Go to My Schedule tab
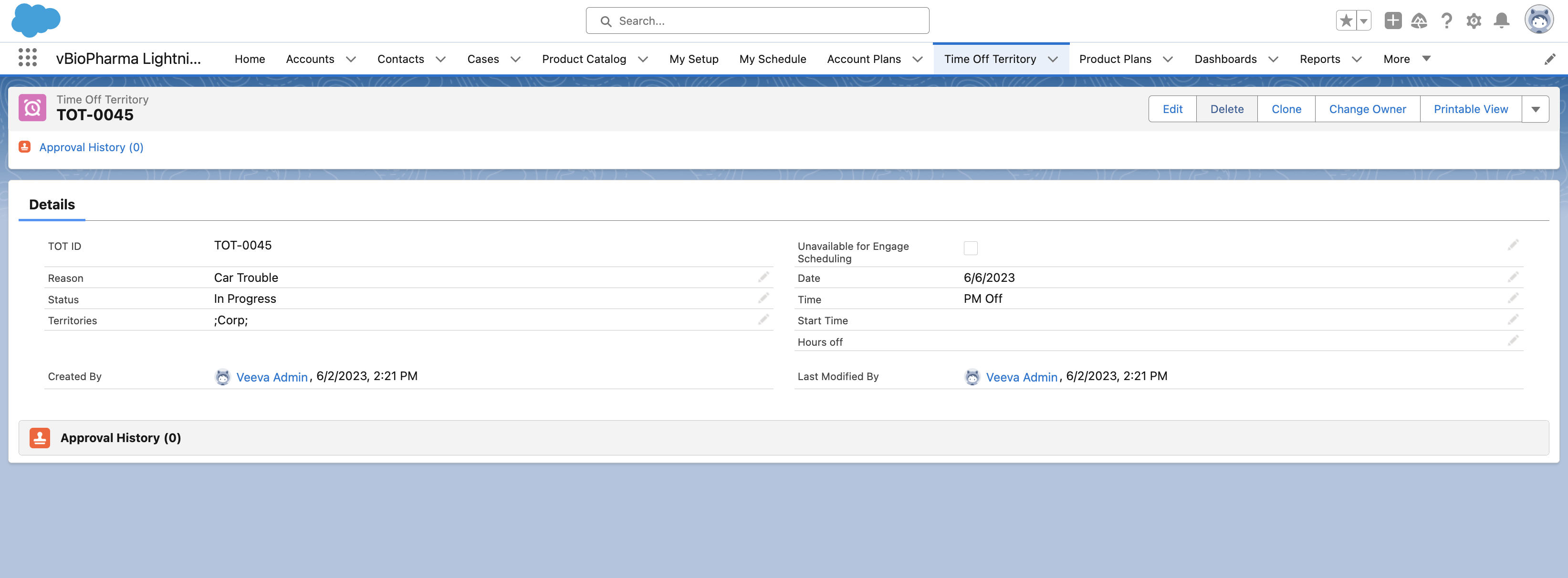The width and height of the screenshot is (1568, 578). 773,59
